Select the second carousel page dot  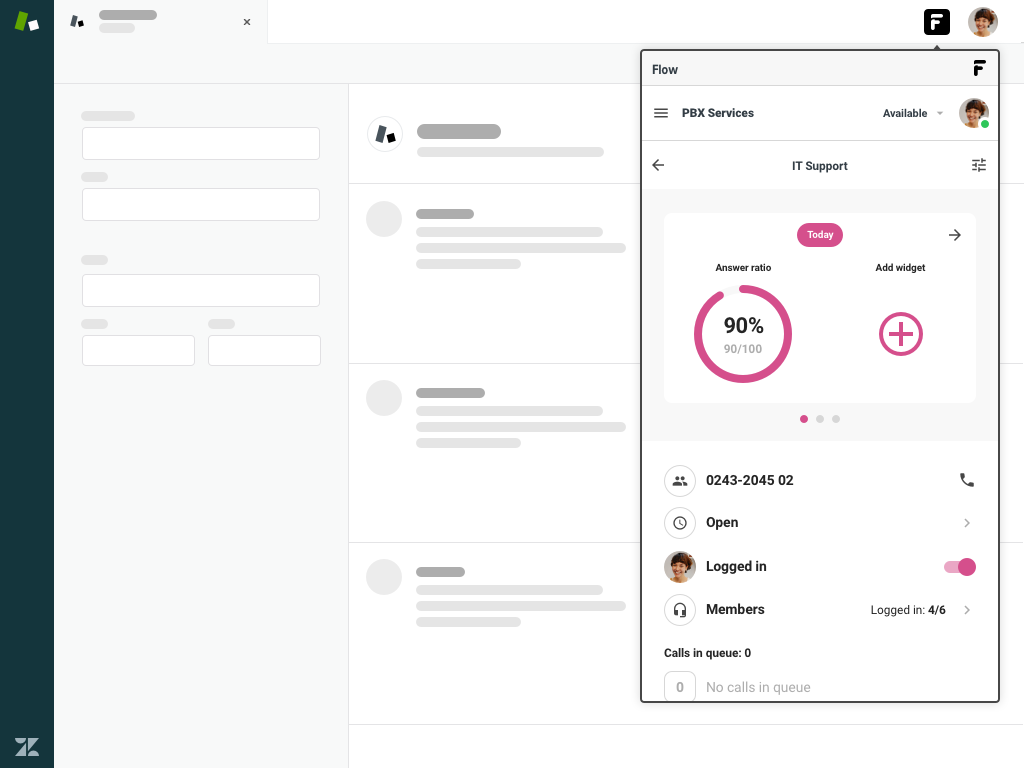(x=820, y=419)
